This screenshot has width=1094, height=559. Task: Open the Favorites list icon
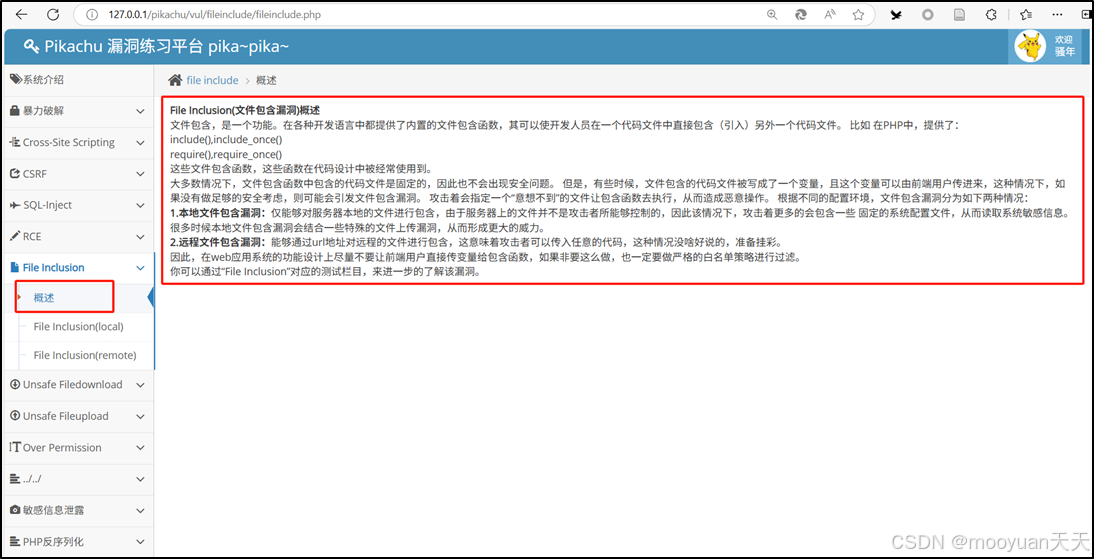1026,14
